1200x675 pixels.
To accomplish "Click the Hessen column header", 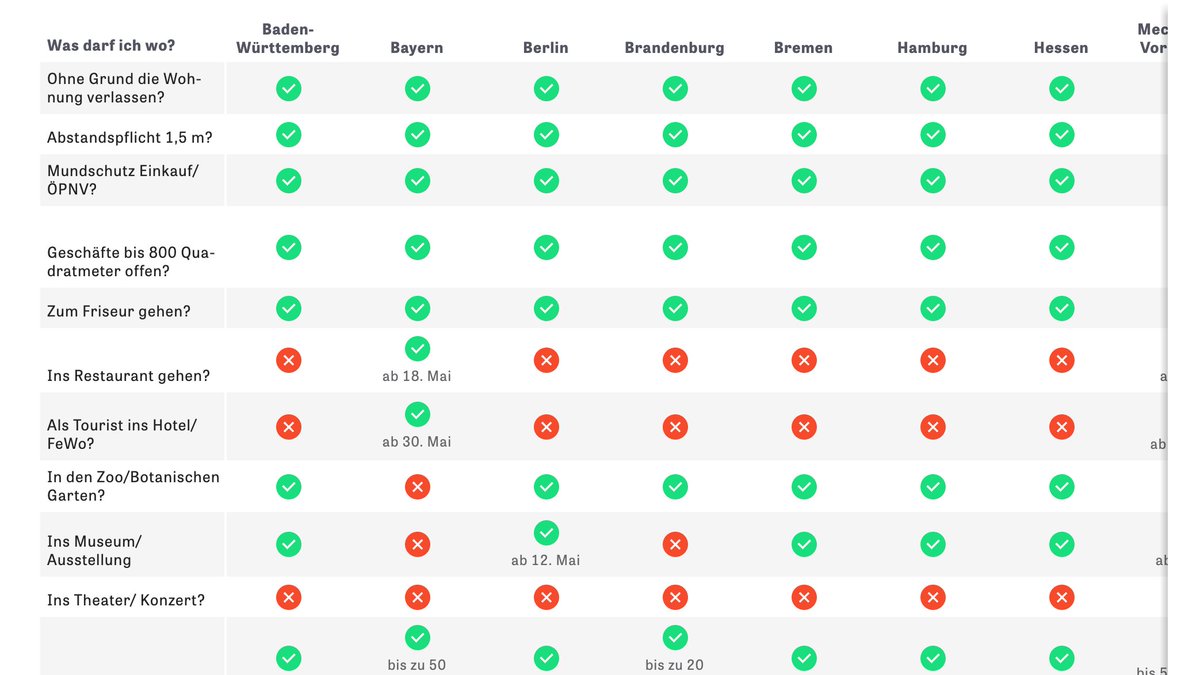I will 1061,48.
